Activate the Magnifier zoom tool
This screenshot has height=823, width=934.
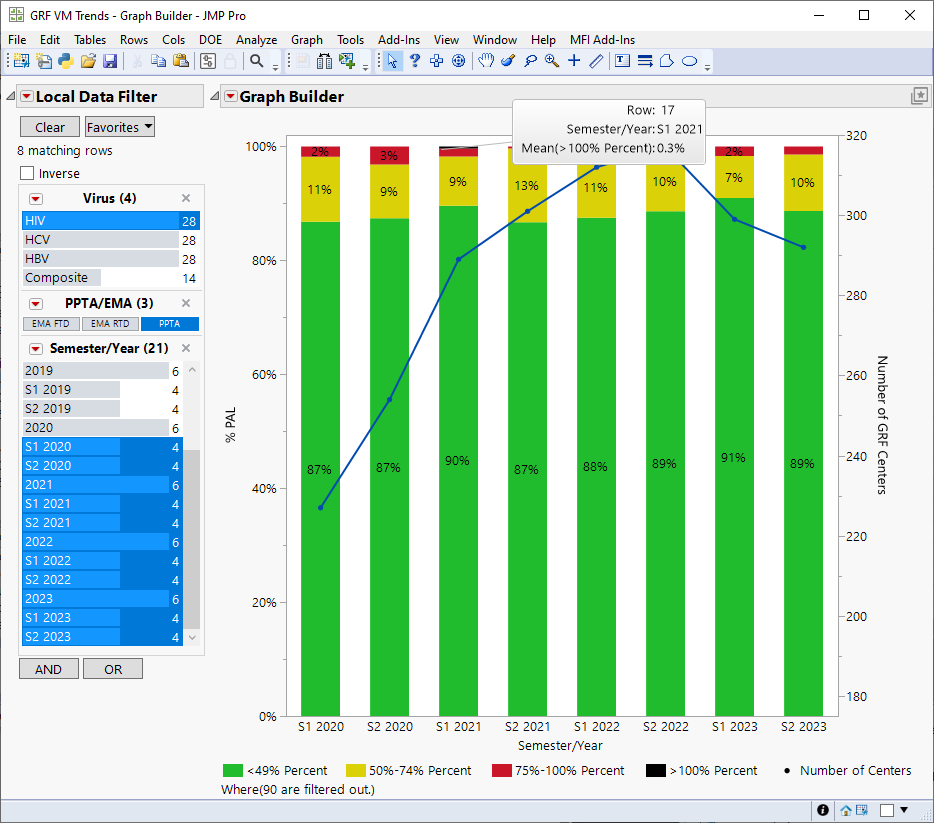pyautogui.click(x=551, y=61)
